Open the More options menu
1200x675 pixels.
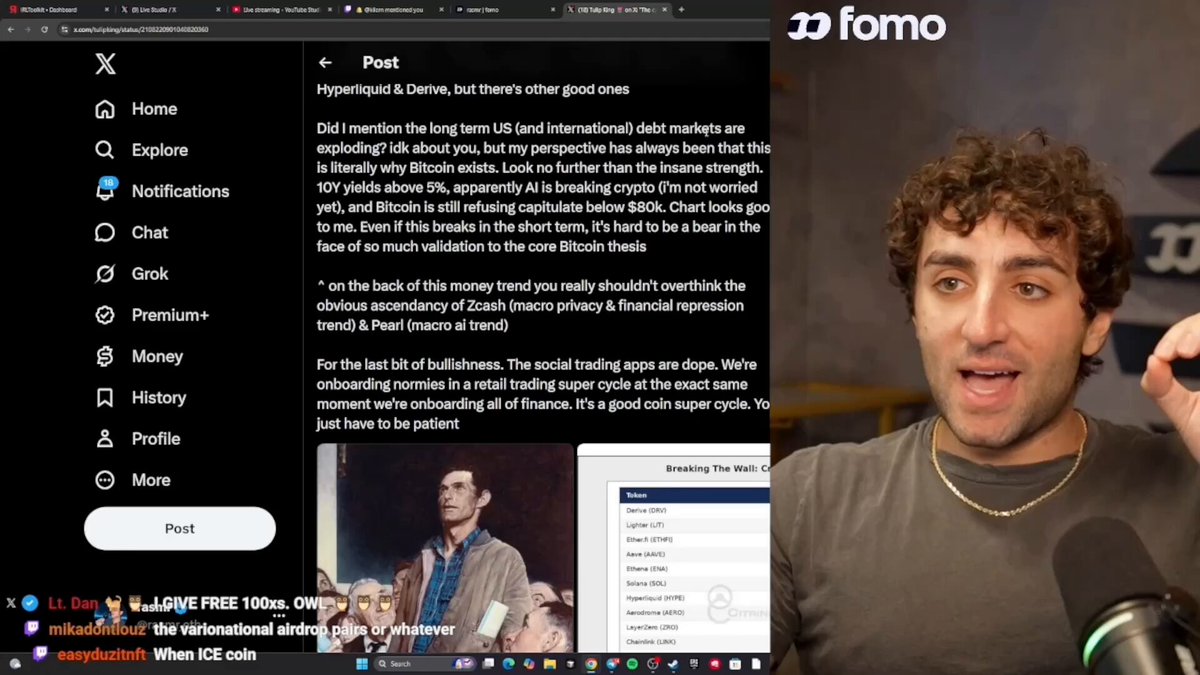click(x=133, y=480)
